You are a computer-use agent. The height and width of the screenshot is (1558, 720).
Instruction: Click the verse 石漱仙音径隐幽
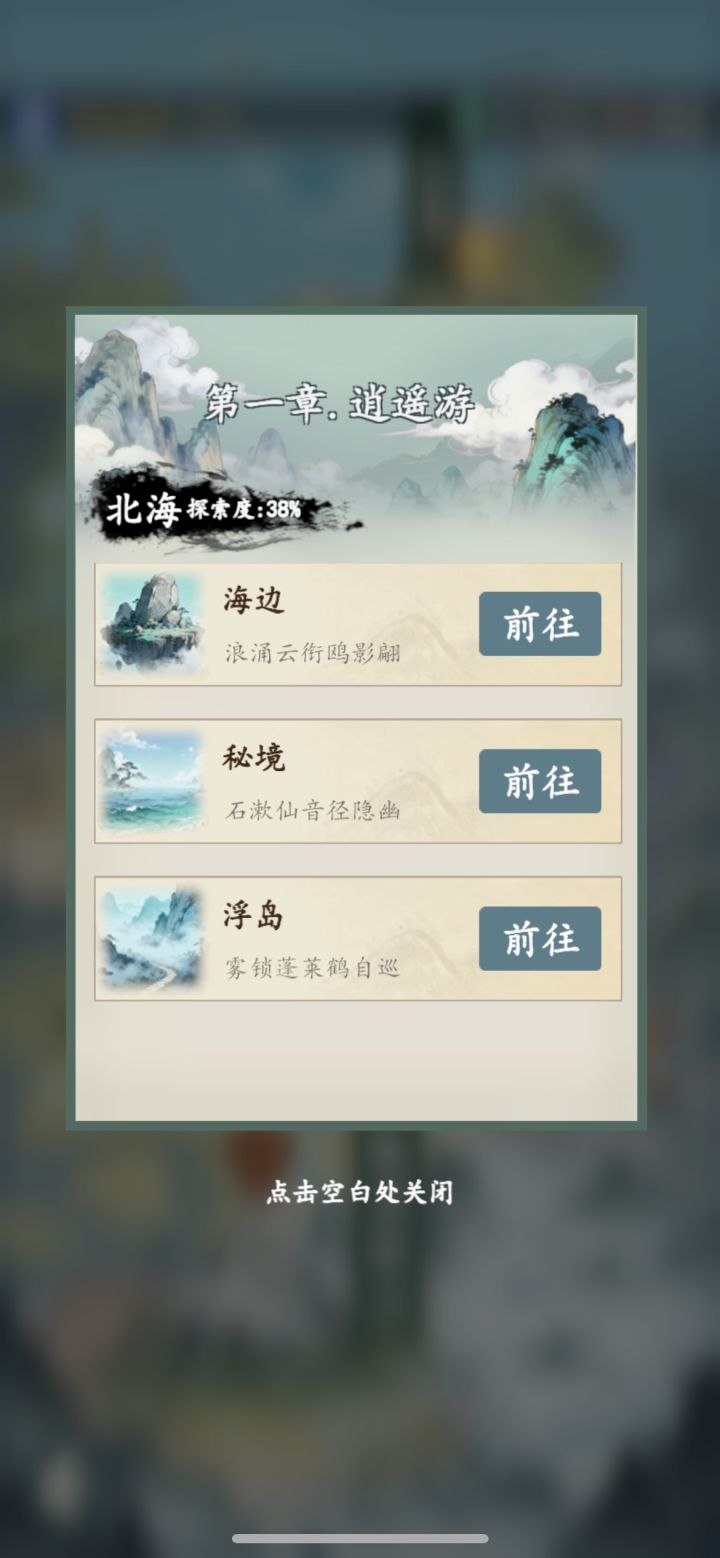point(313,810)
